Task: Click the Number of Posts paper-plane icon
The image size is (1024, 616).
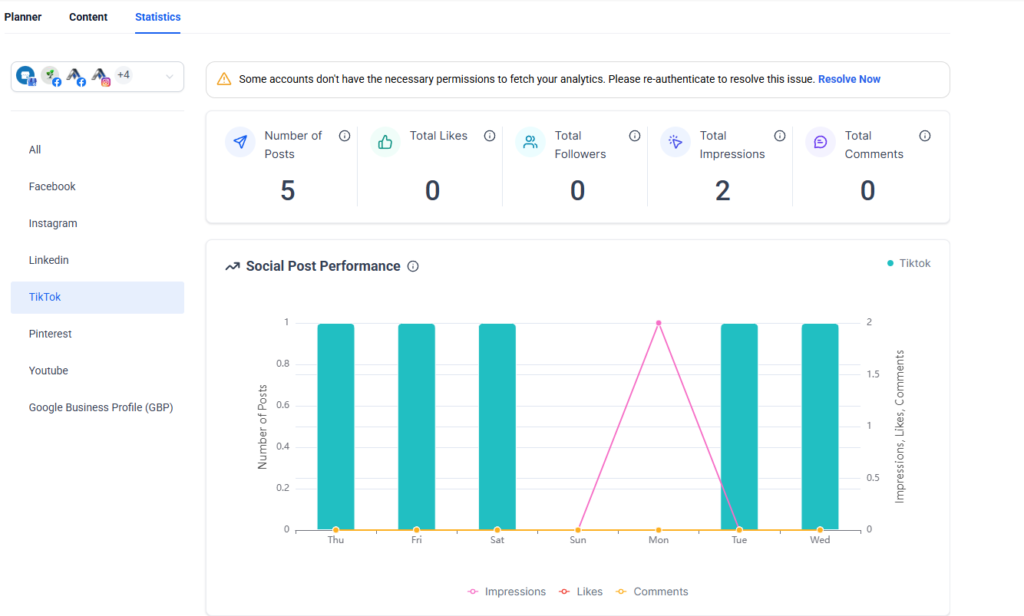Action: tap(240, 142)
